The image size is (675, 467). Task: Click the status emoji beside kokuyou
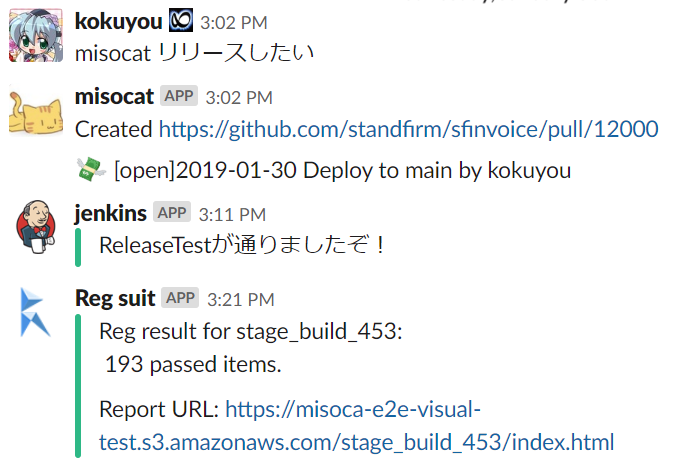[x=180, y=21]
